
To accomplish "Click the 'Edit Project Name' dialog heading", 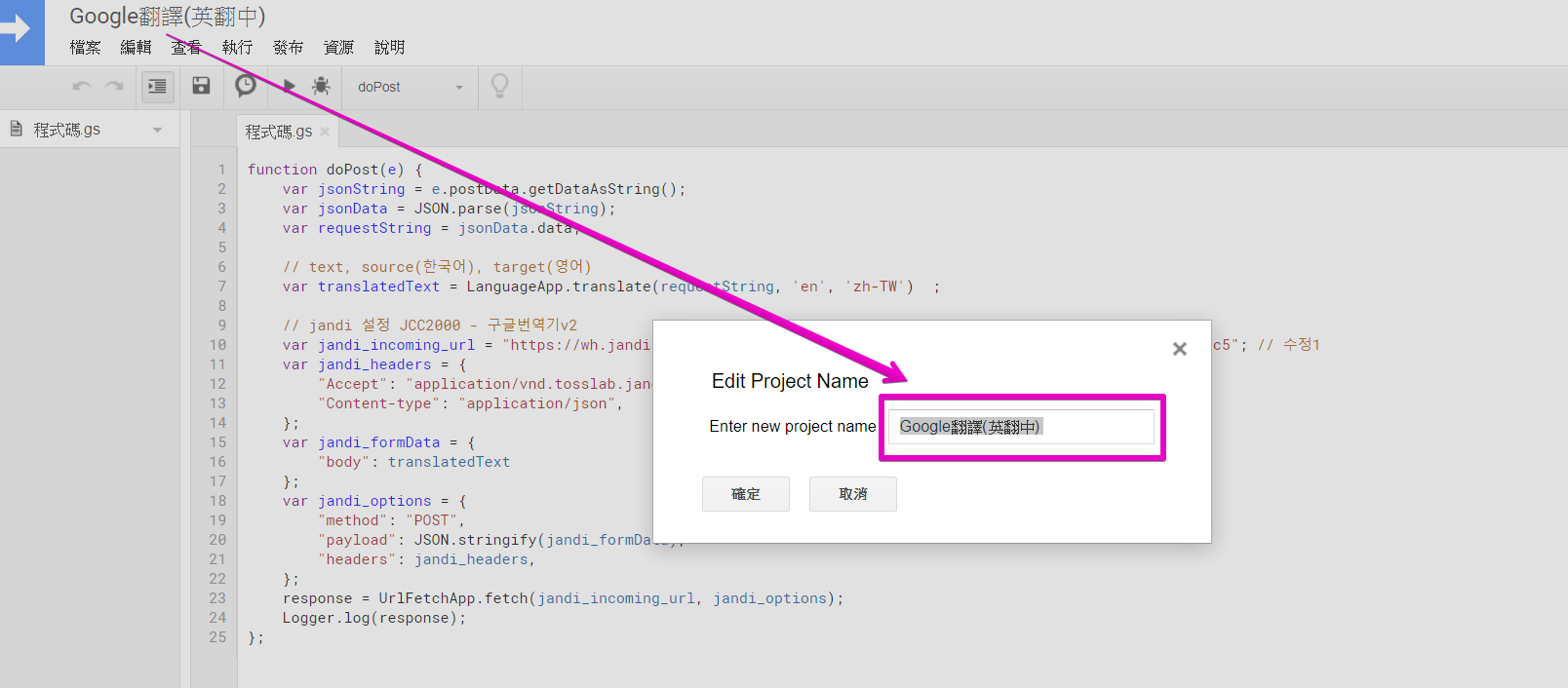I will click(x=790, y=381).
